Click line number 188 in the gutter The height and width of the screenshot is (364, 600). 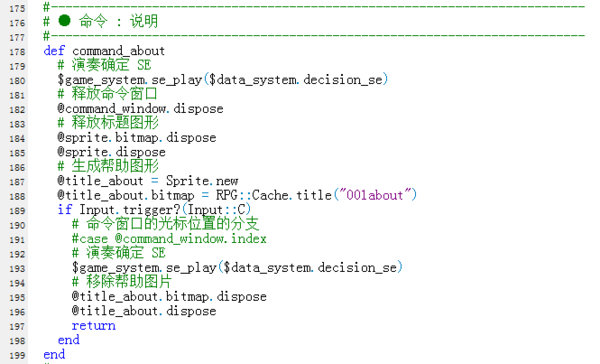pyautogui.click(x=17, y=196)
